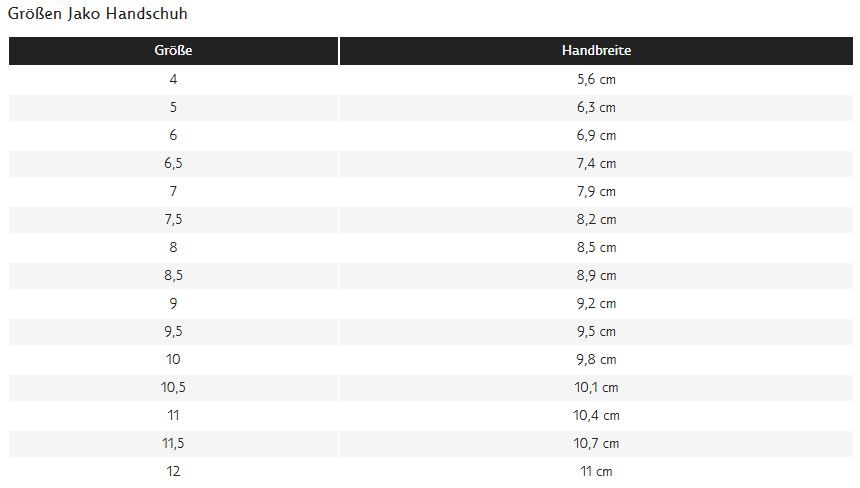Select size 5 in the table
Viewport: 860px width, 488px height.
tap(173, 107)
